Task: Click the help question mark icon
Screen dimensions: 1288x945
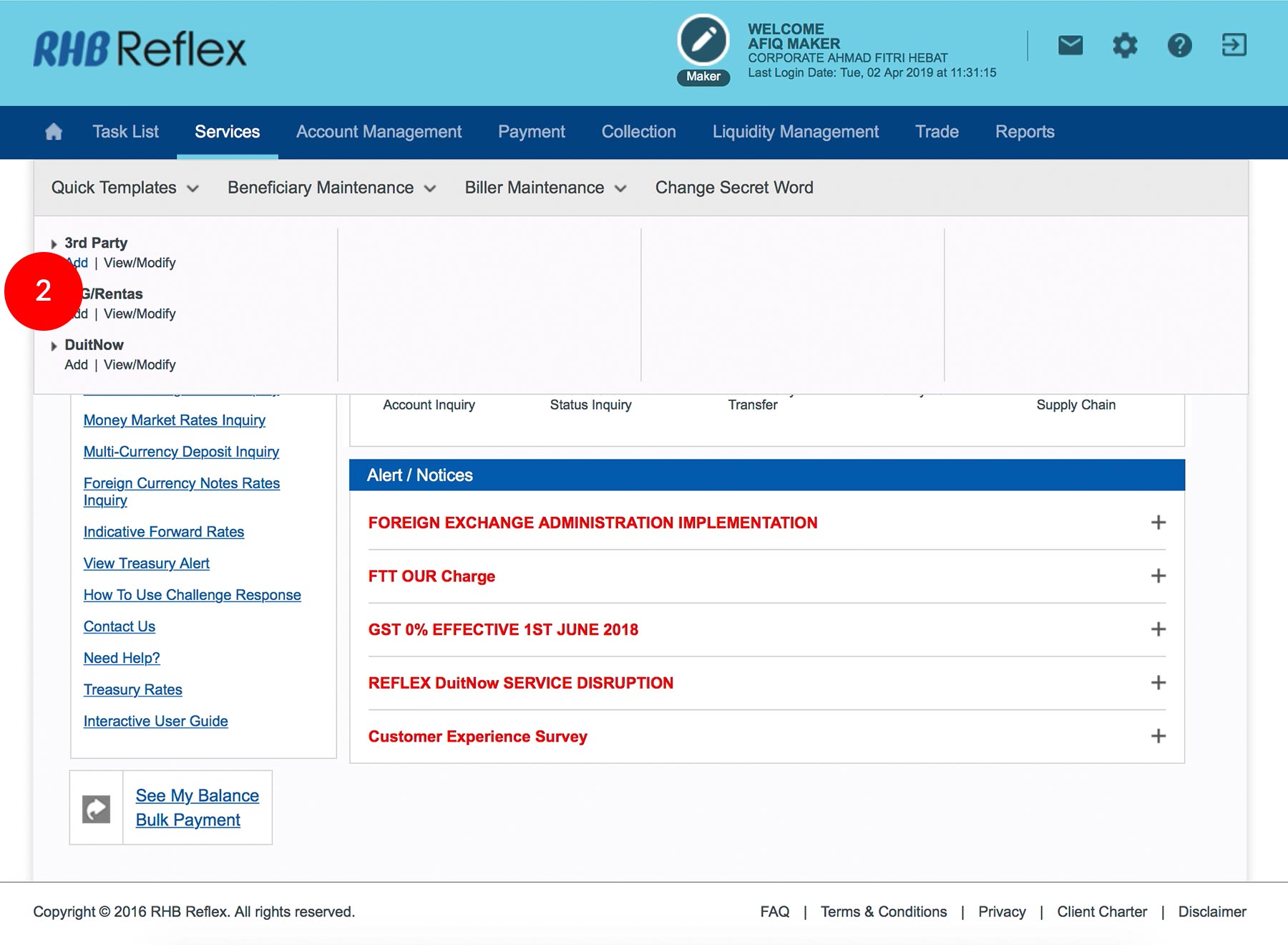Action: point(1179,46)
